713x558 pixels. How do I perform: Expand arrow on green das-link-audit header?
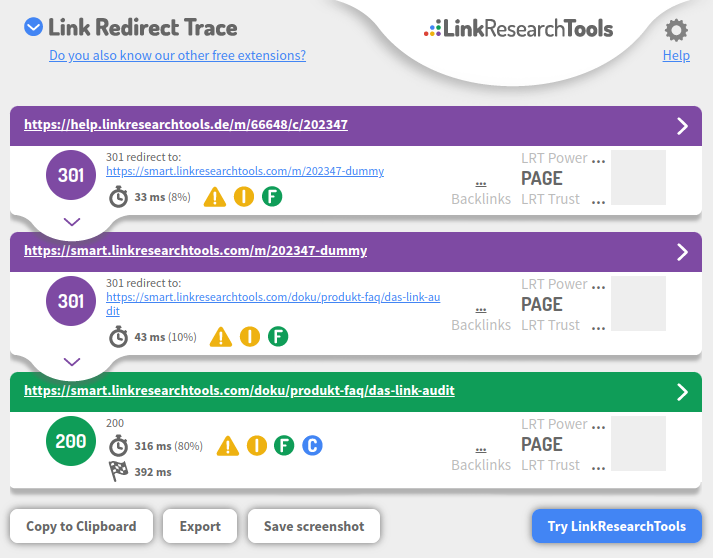tap(682, 392)
